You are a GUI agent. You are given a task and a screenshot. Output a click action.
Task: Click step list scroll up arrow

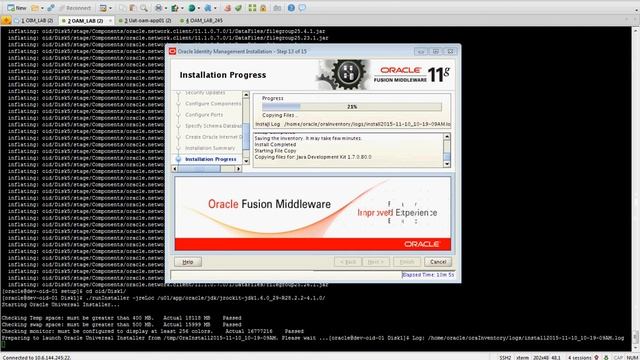point(246,95)
